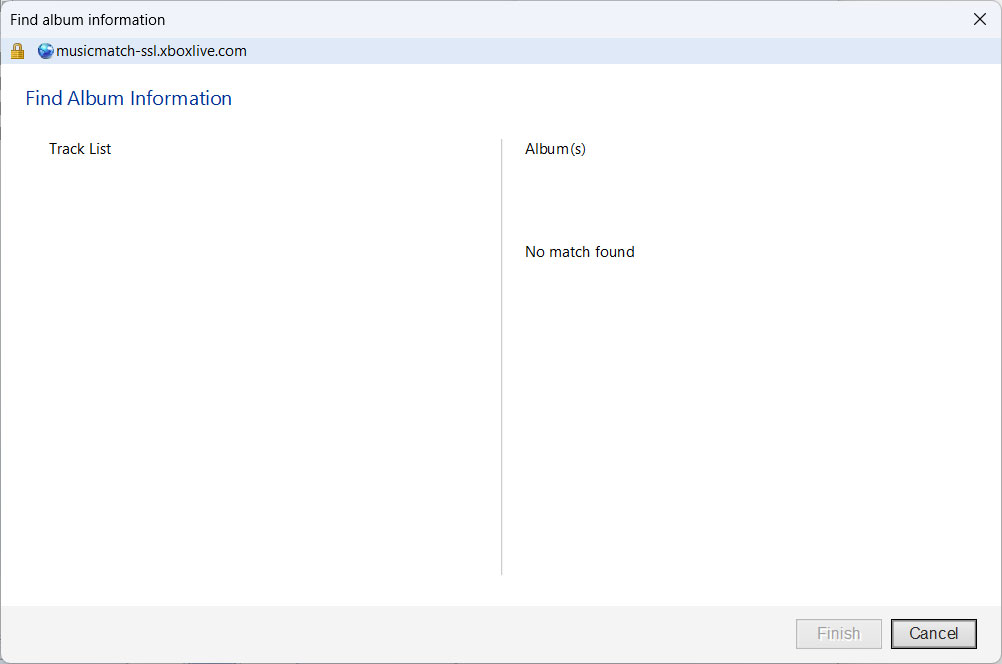Click the X to dismiss the dialog

[979, 19]
